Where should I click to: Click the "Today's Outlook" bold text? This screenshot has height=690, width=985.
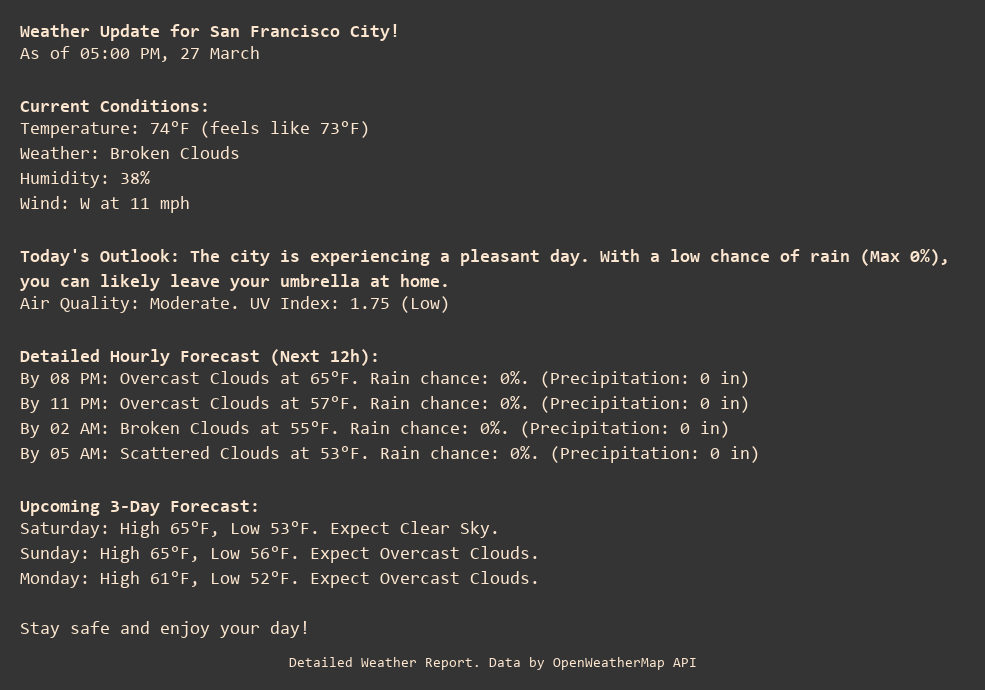coord(100,256)
